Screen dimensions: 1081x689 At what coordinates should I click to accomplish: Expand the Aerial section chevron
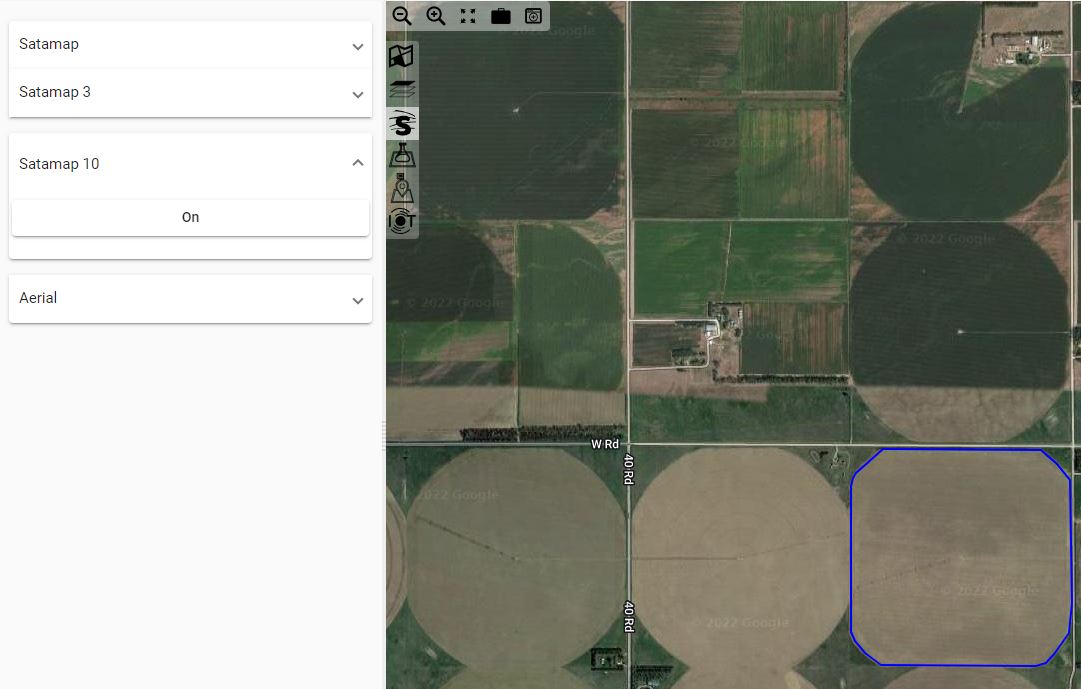pyautogui.click(x=358, y=301)
